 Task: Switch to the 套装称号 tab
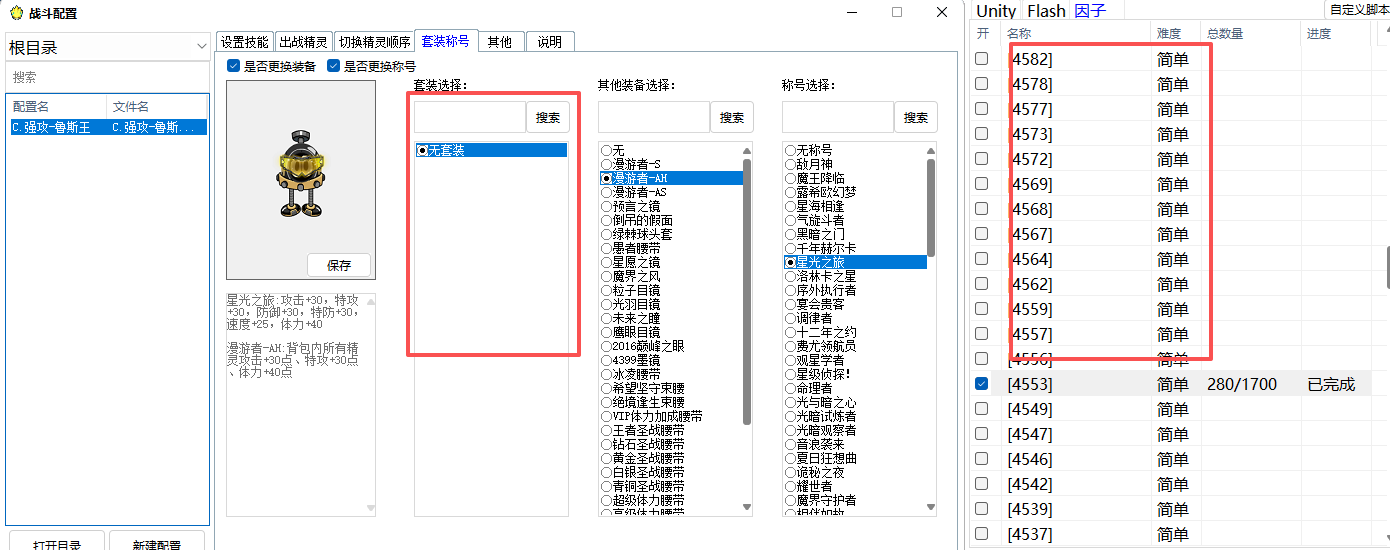tap(445, 41)
